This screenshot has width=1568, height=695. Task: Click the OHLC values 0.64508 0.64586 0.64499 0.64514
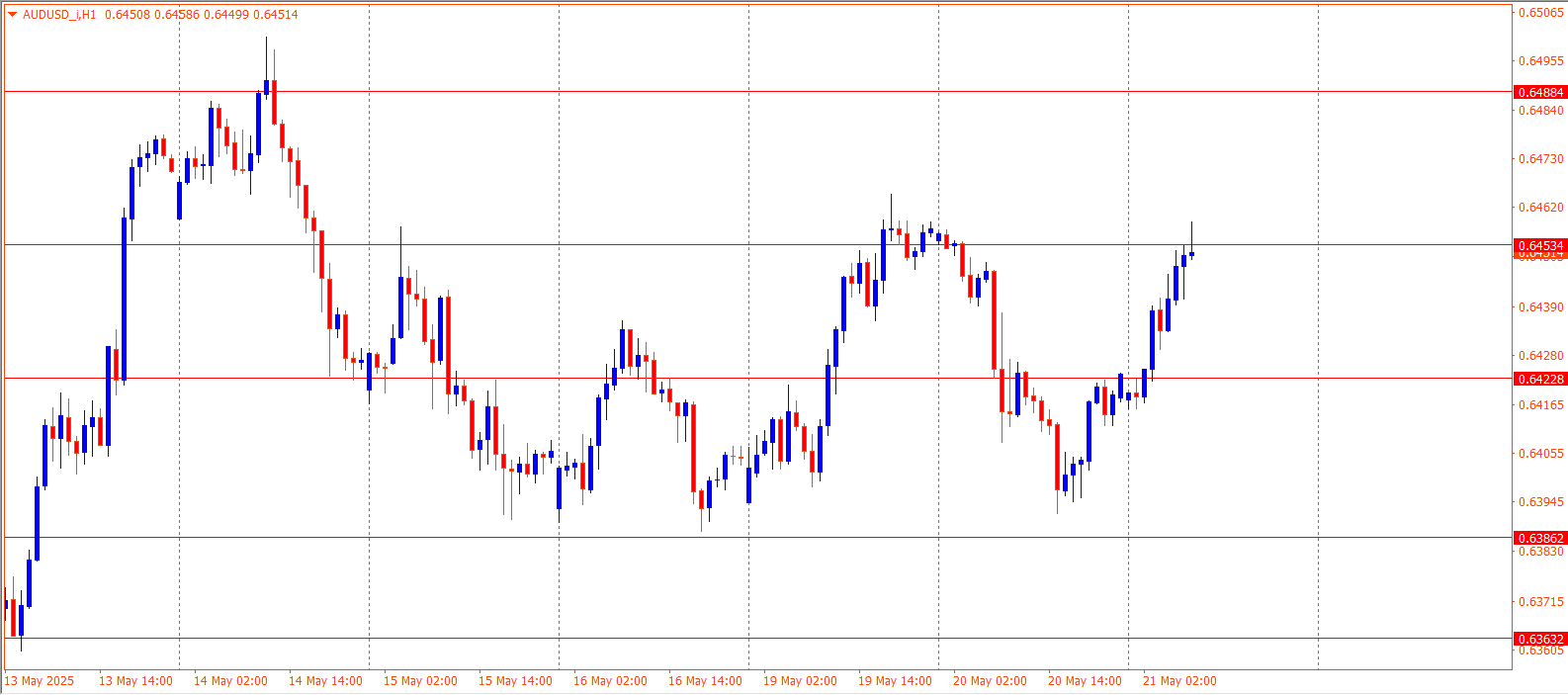coord(201,15)
